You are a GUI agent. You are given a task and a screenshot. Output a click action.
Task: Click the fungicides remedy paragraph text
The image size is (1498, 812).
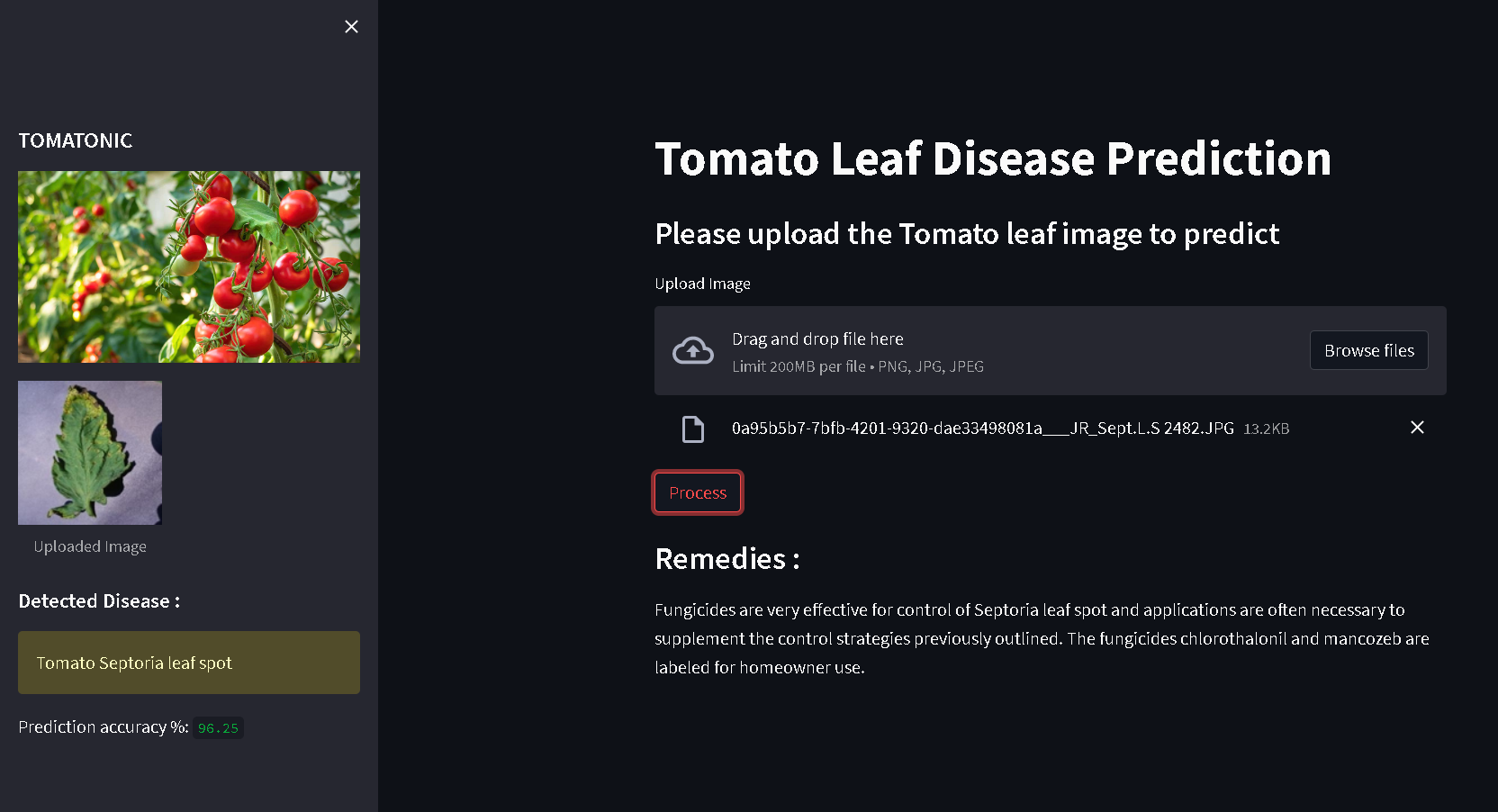point(1042,638)
